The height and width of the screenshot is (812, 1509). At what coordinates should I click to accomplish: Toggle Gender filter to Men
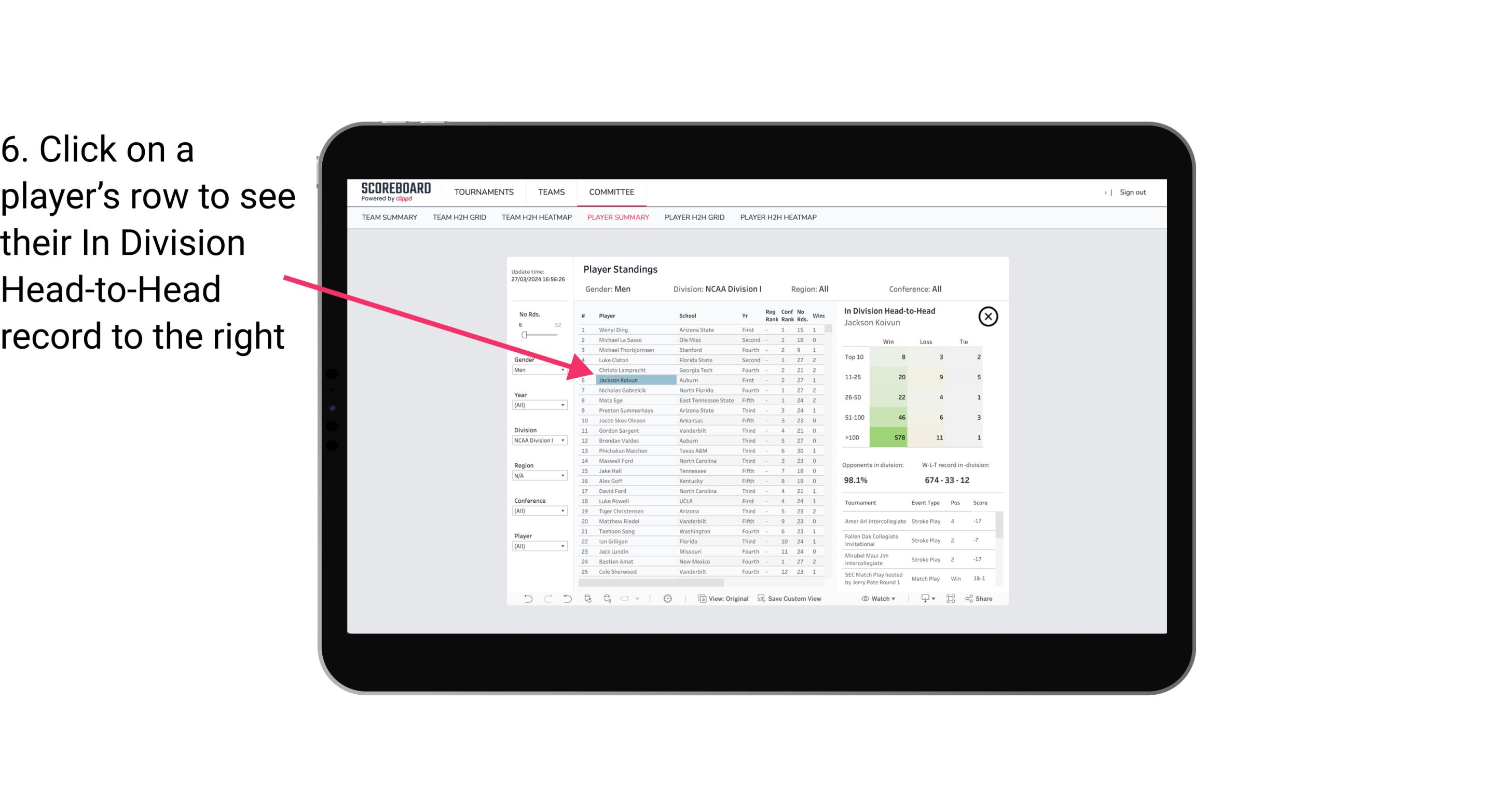click(537, 370)
